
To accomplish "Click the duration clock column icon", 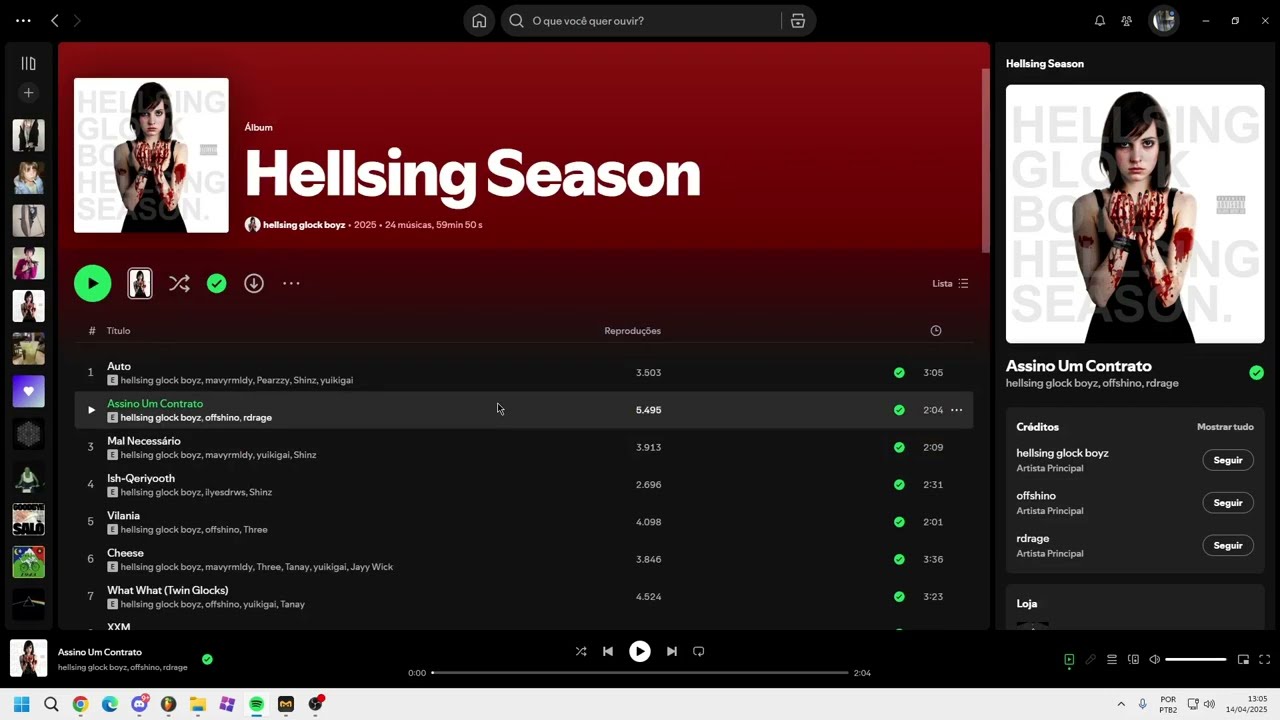I will click(935, 331).
